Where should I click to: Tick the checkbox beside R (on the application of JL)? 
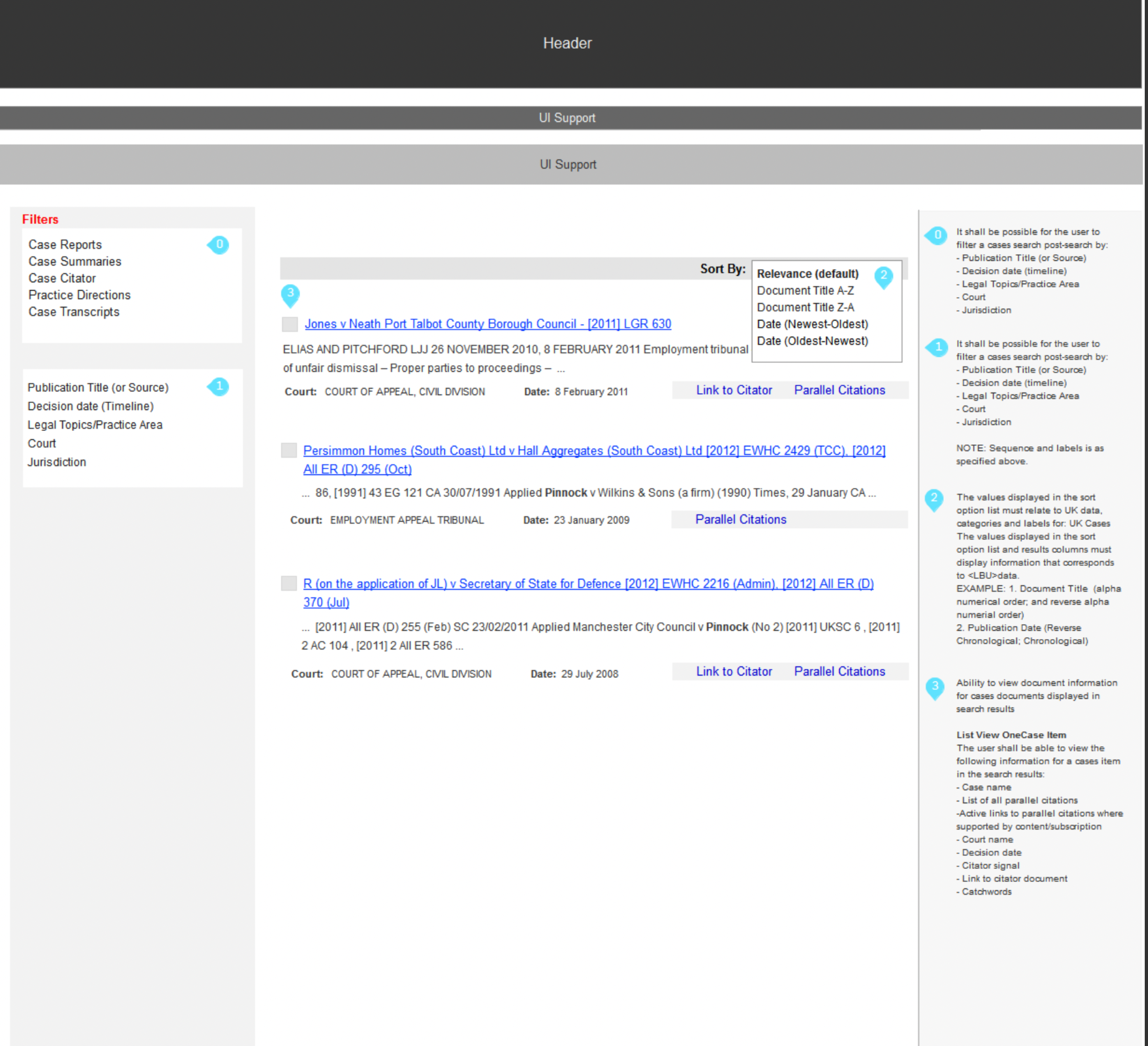tap(289, 583)
